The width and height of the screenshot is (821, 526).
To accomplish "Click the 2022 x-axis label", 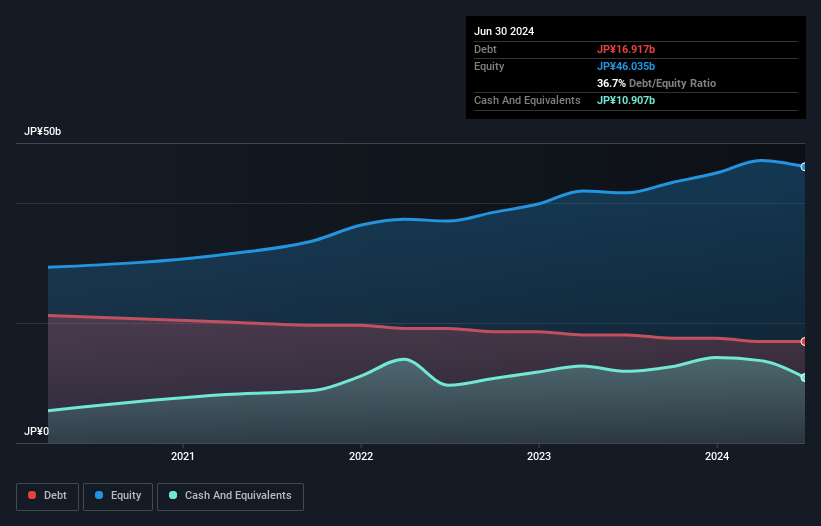I will pyautogui.click(x=361, y=456).
